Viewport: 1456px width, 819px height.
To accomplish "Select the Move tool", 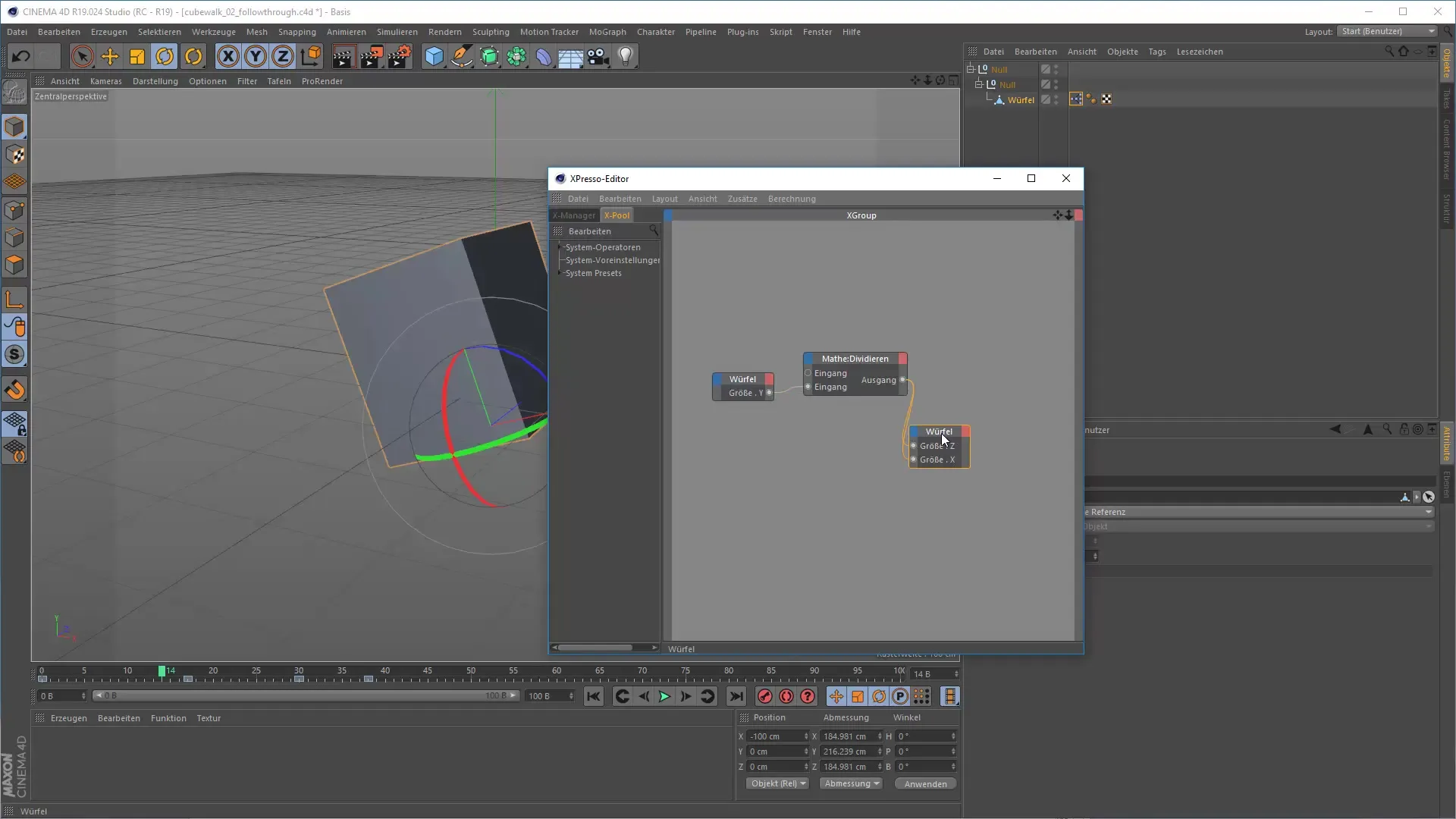I will click(110, 56).
